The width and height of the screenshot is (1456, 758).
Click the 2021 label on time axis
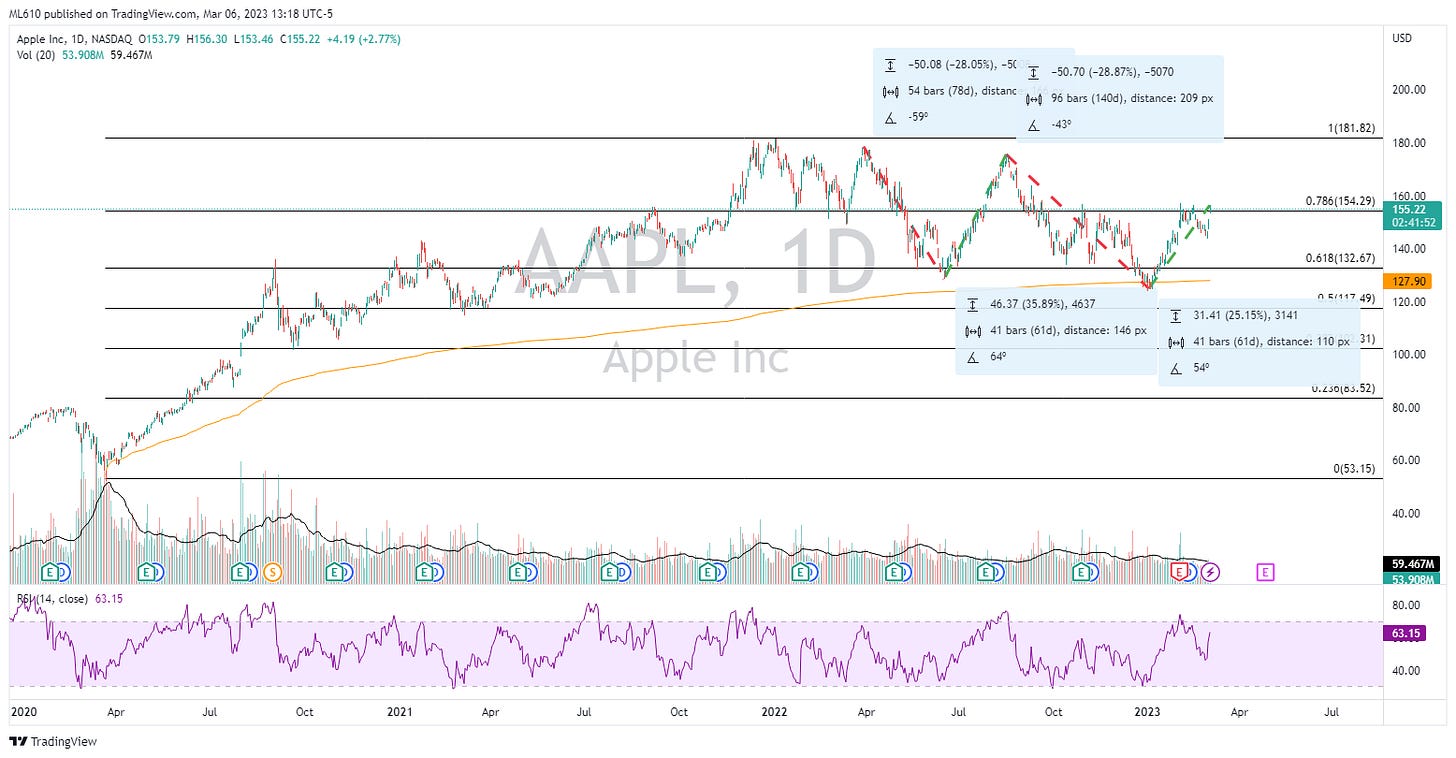(x=400, y=713)
